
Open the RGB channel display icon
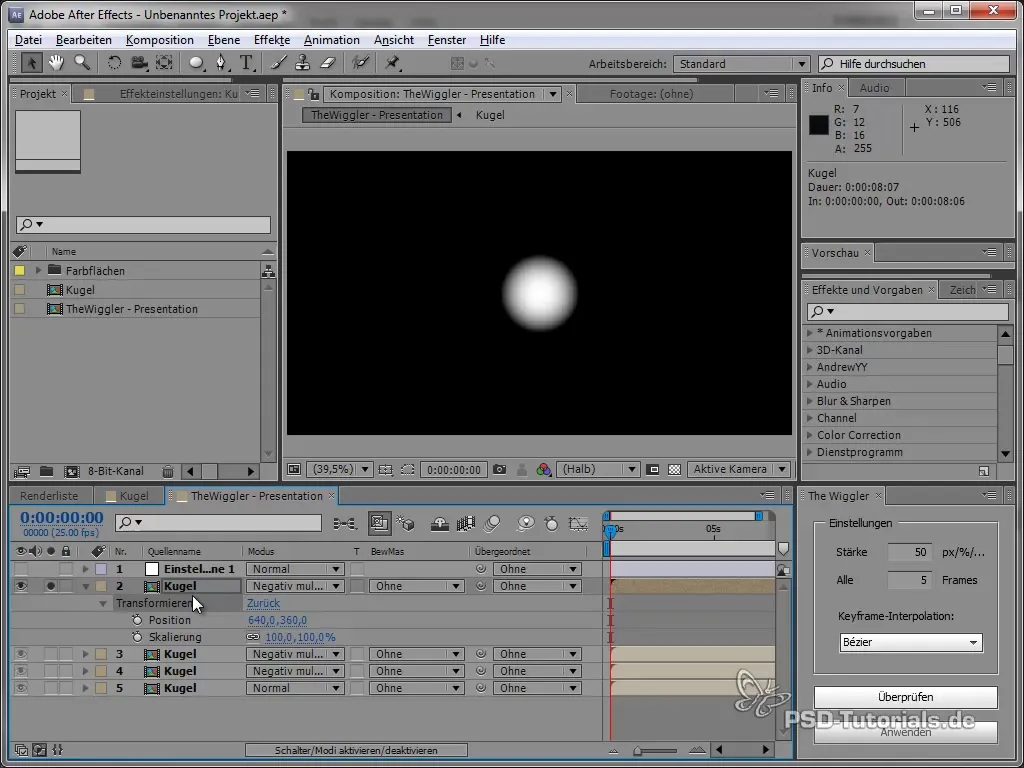click(543, 470)
